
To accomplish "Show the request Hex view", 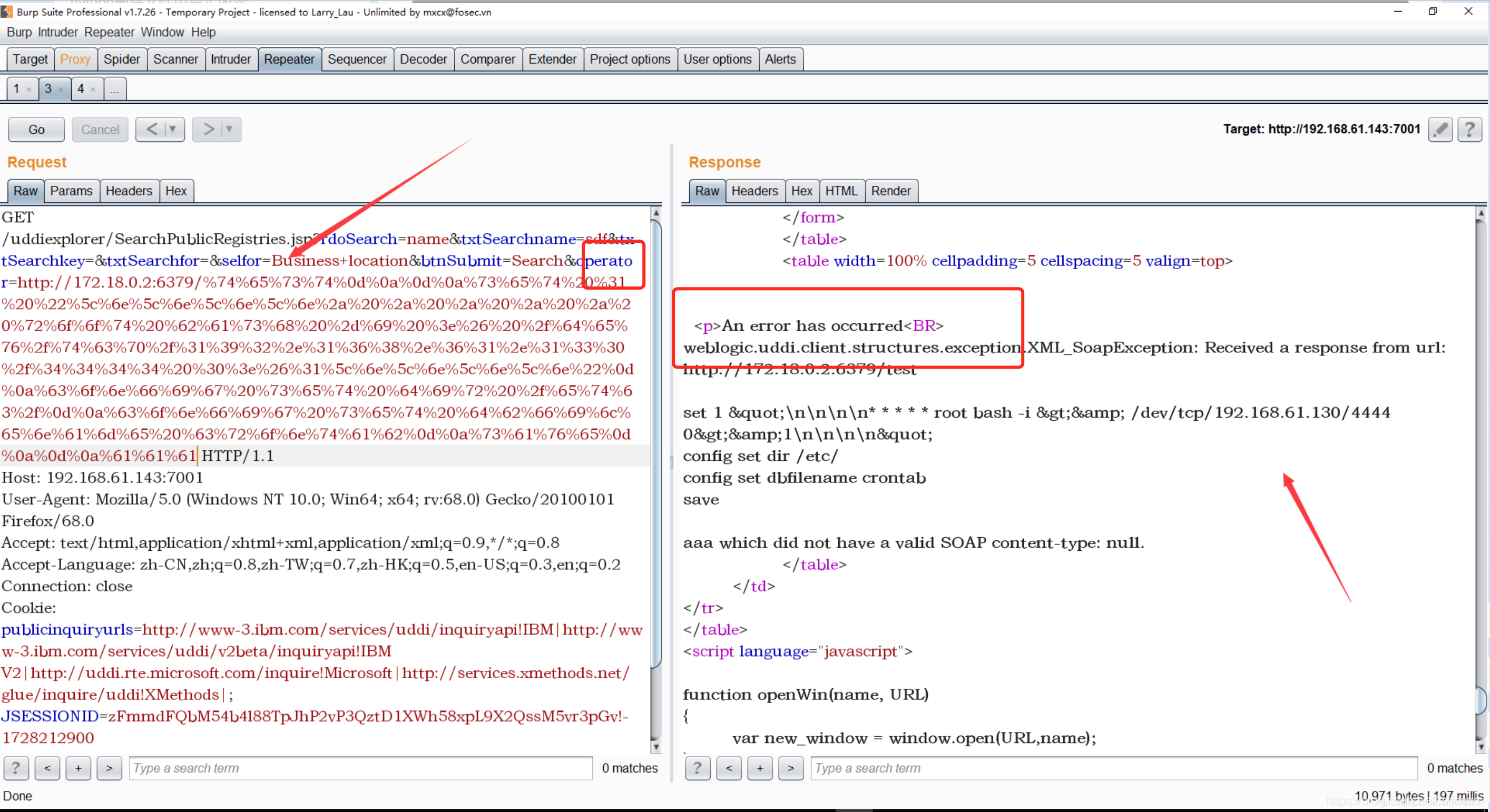I will [176, 191].
